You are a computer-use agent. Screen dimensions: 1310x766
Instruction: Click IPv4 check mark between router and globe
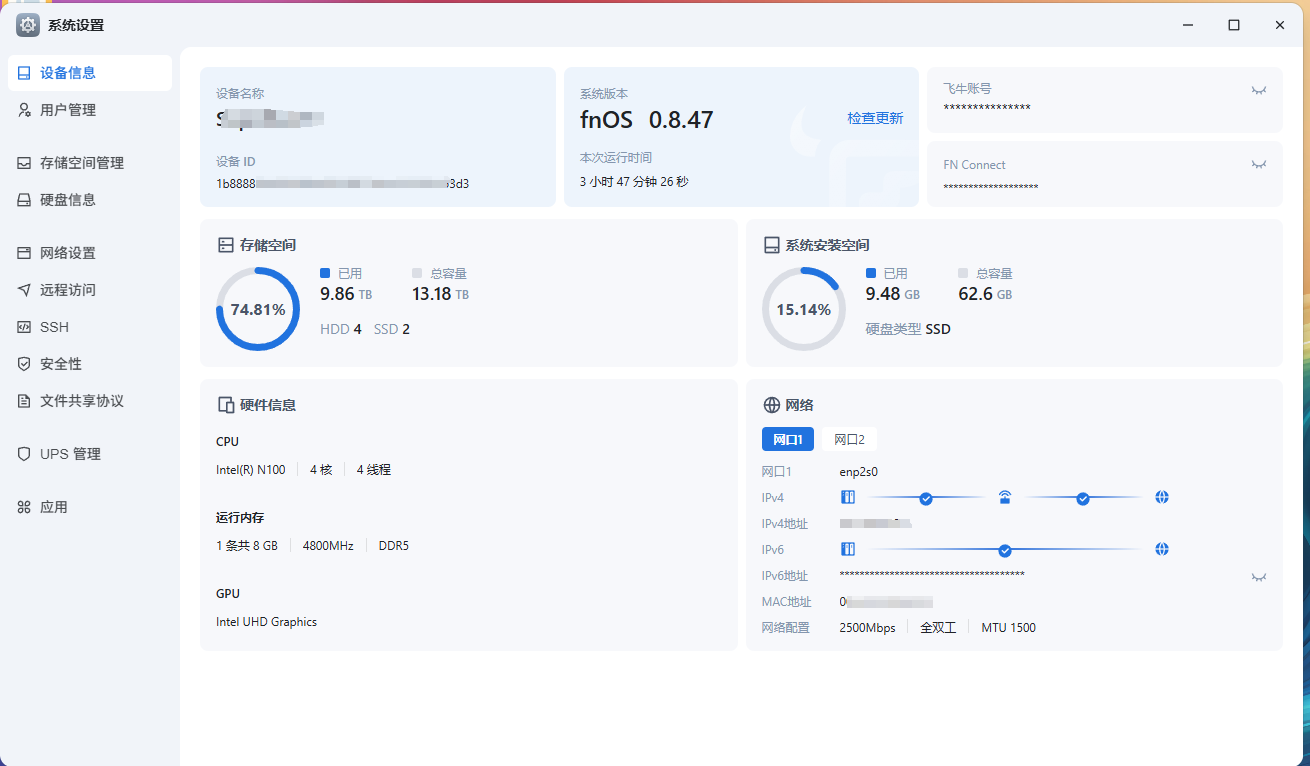tap(1083, 498)
